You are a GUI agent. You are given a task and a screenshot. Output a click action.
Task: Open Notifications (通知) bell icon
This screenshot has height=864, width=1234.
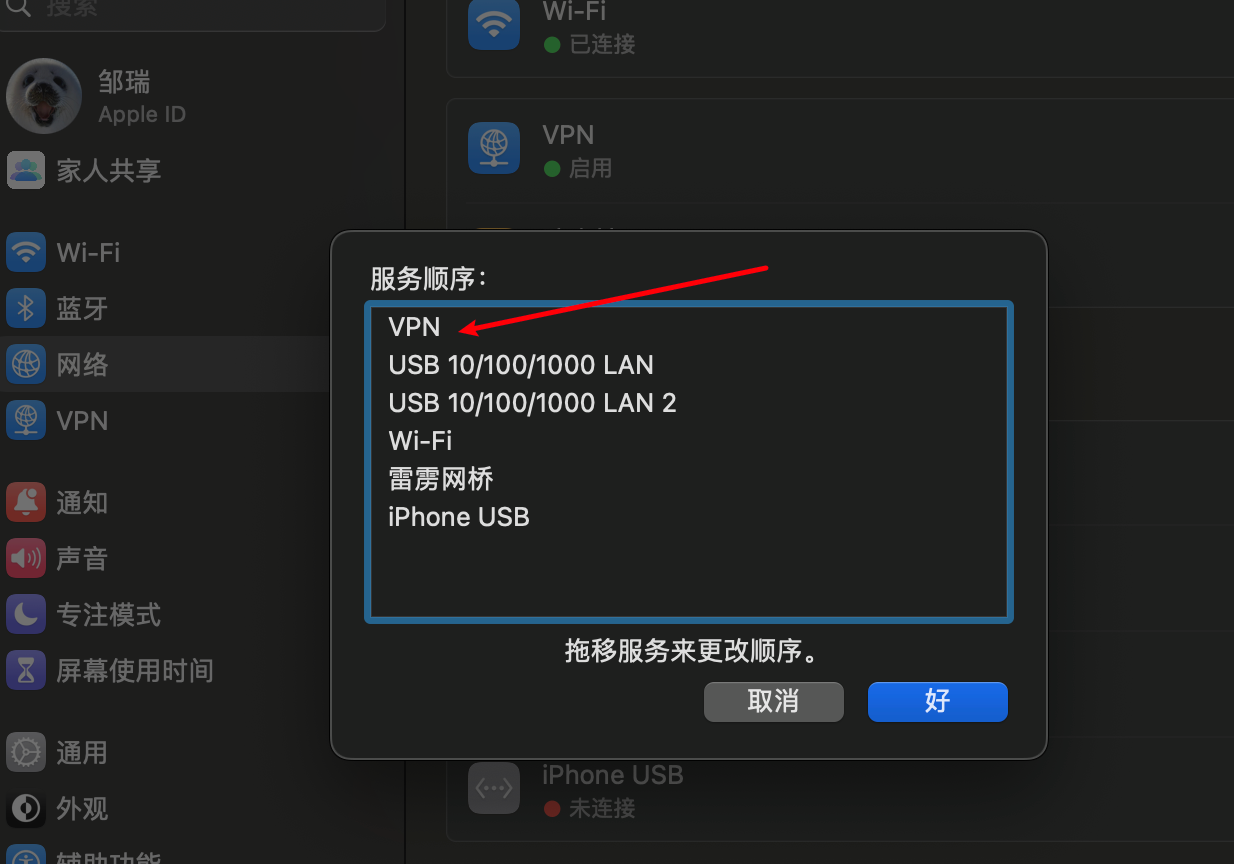[x=26, y=503]
